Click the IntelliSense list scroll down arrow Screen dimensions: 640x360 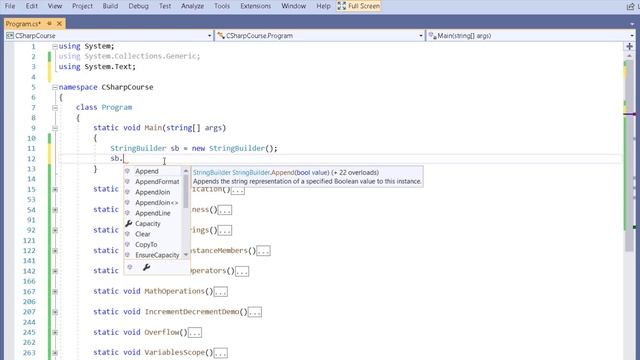186,255
